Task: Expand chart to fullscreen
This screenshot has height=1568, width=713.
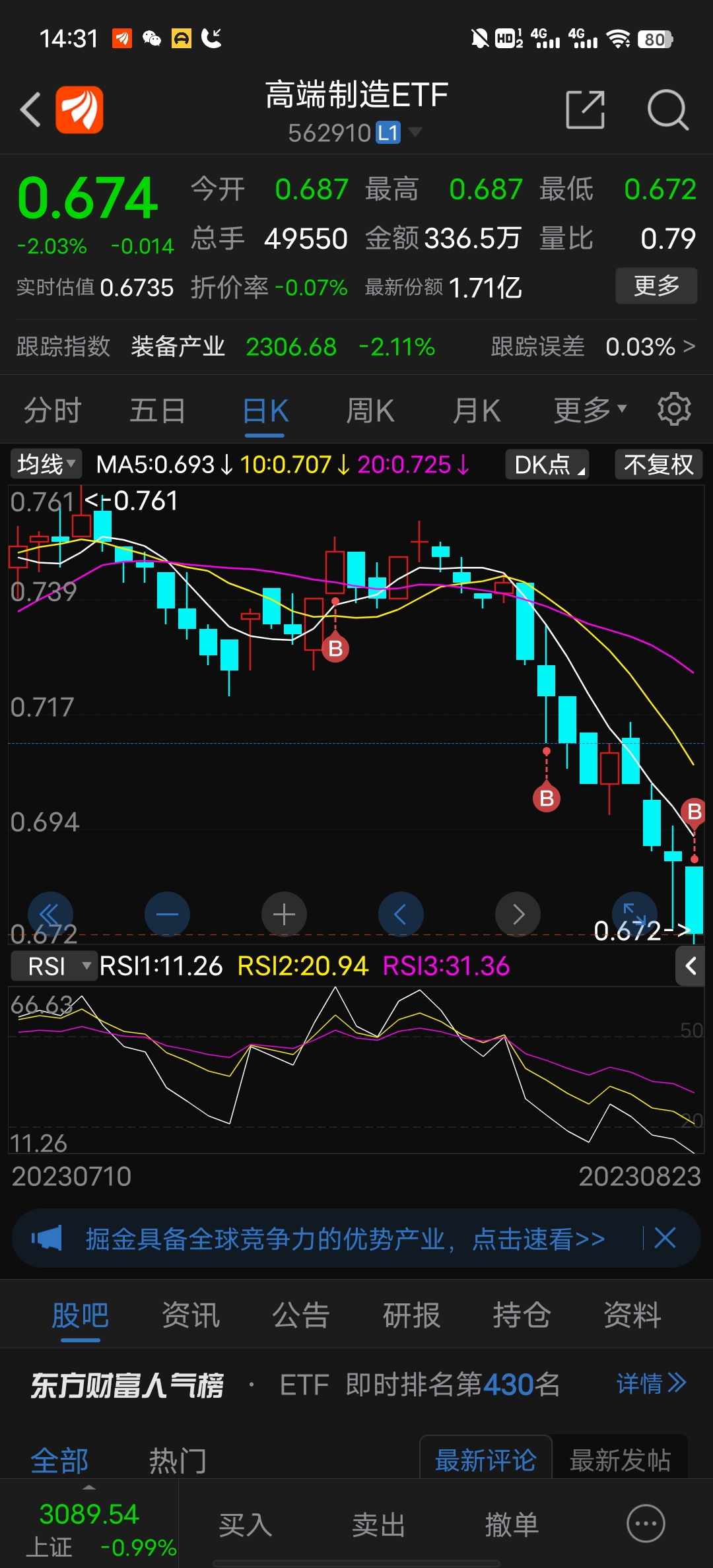Action: pyautogui.click(x=634, y=914)
